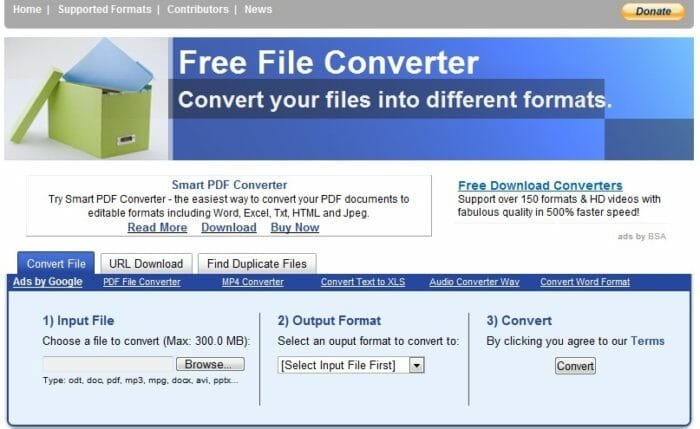Follow the Read More link
This screenshot has width=700, height=429.
(157, 228)
